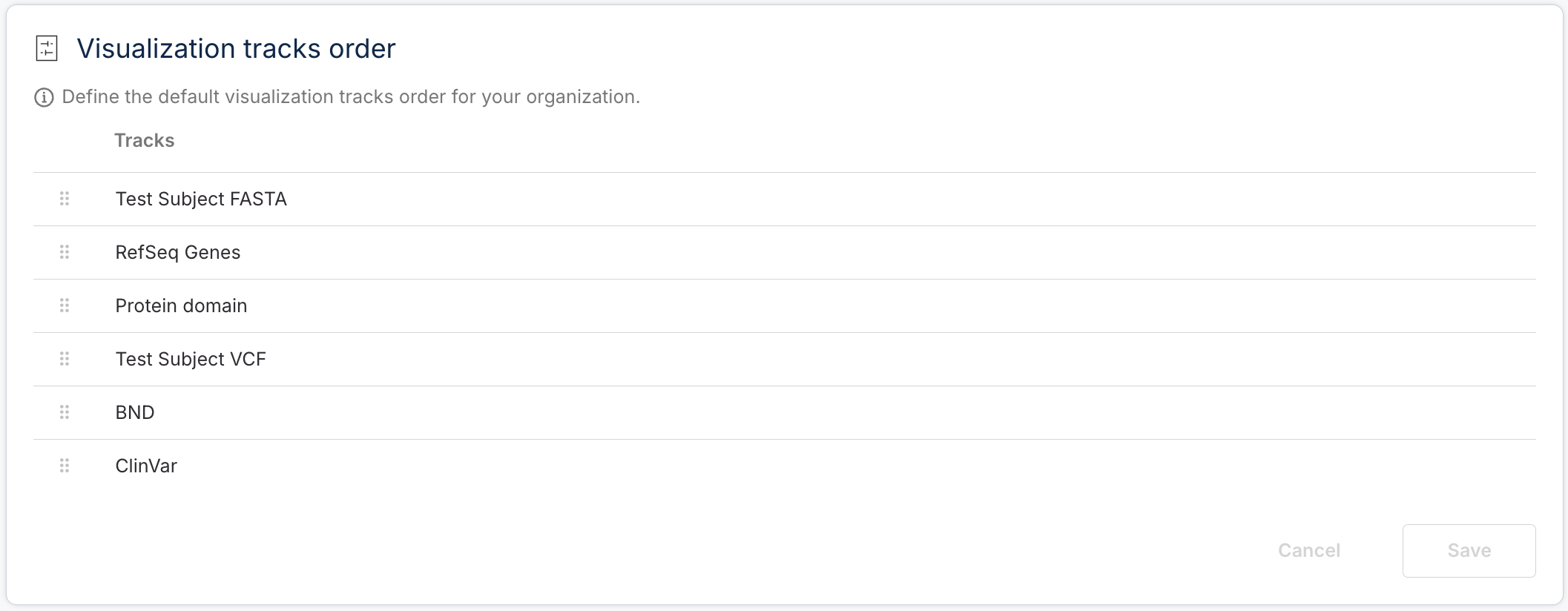Click the Test Subject VCF drag handle
This screenshot has width=1568, height=611.
click(65, 359)
